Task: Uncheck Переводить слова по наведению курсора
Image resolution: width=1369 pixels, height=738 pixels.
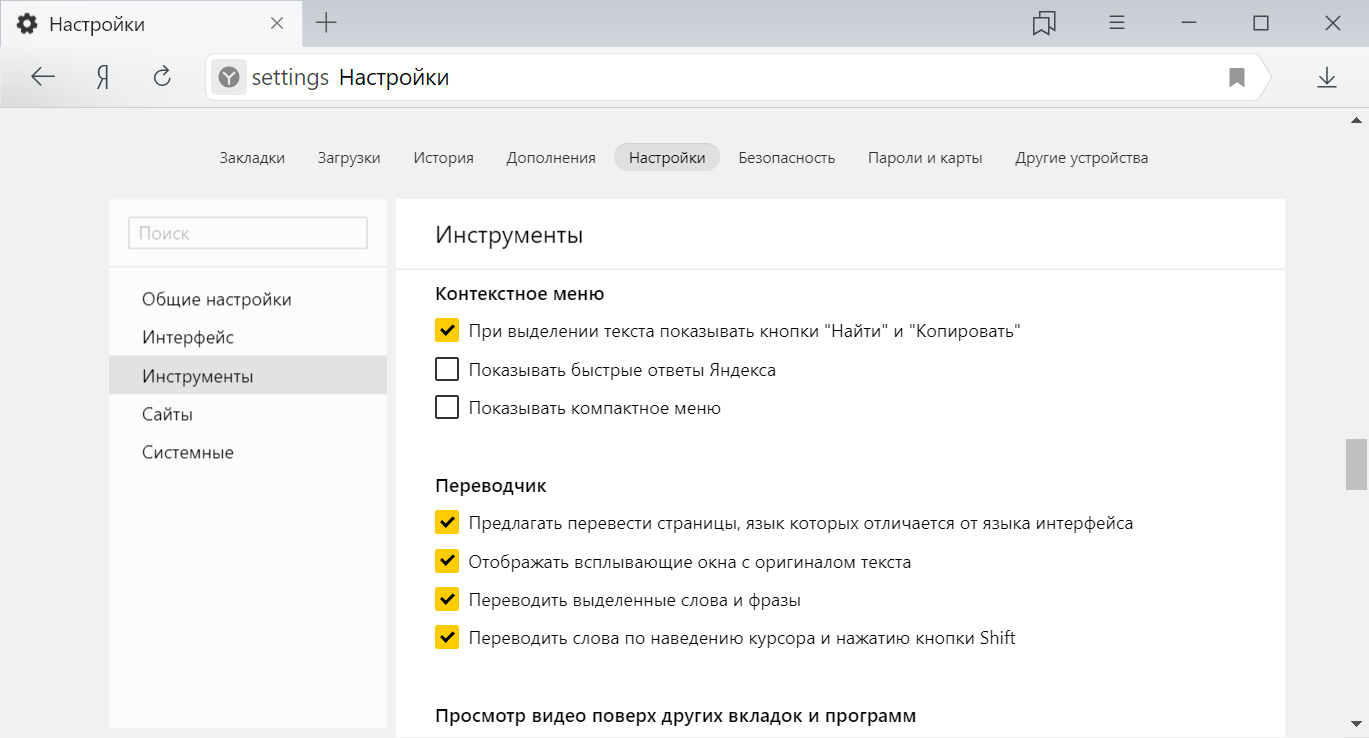Action: (447, 638)
